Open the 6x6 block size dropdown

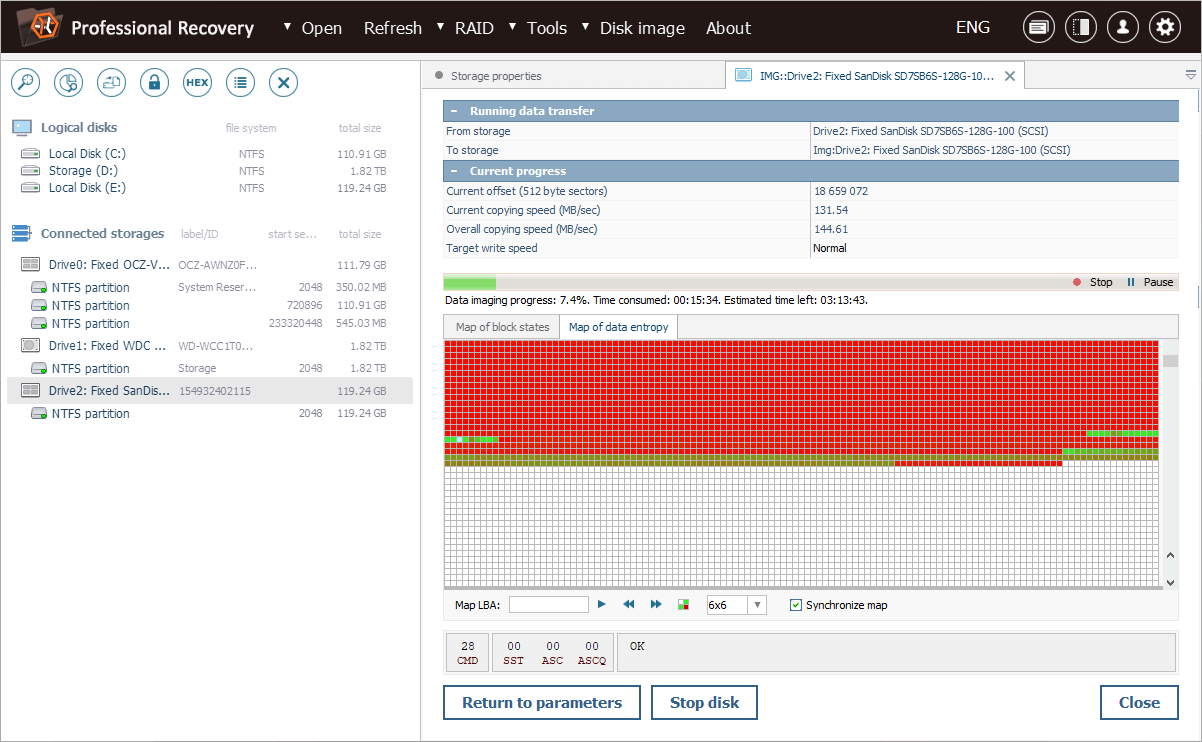[757, 605]
